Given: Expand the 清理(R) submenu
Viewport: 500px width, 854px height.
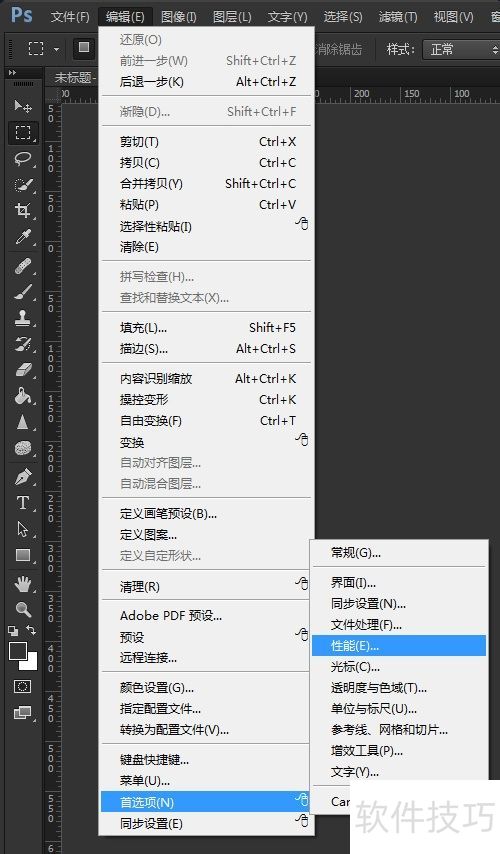Looking at the screenshot, I should tap(207, 587).
